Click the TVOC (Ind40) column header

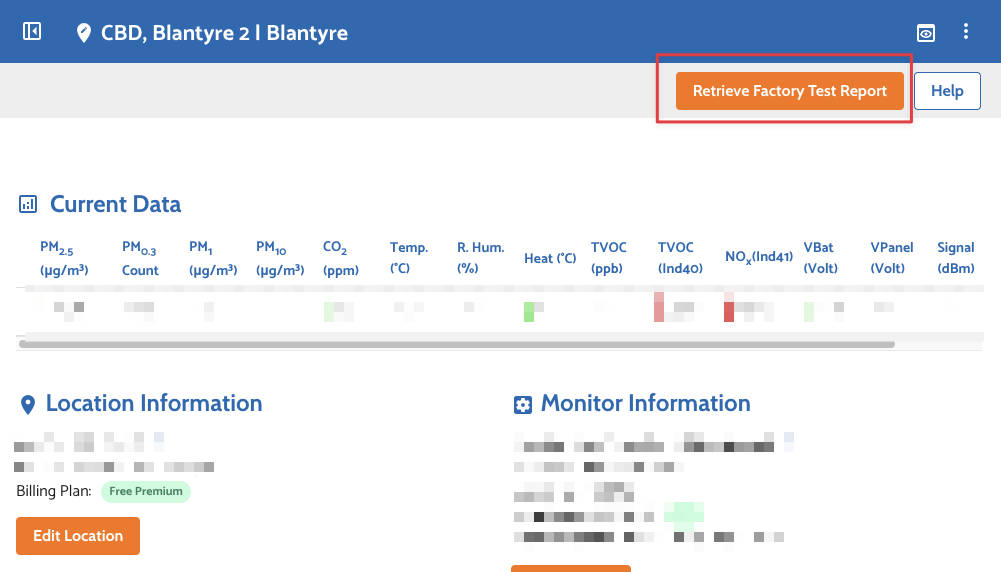point(680,258)
